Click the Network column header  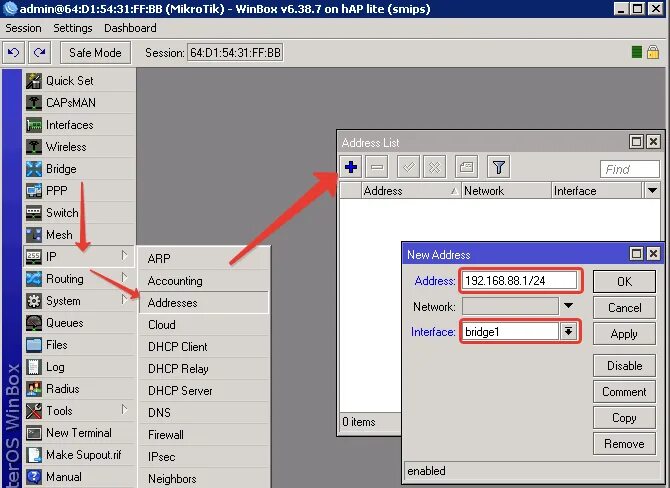506,191
